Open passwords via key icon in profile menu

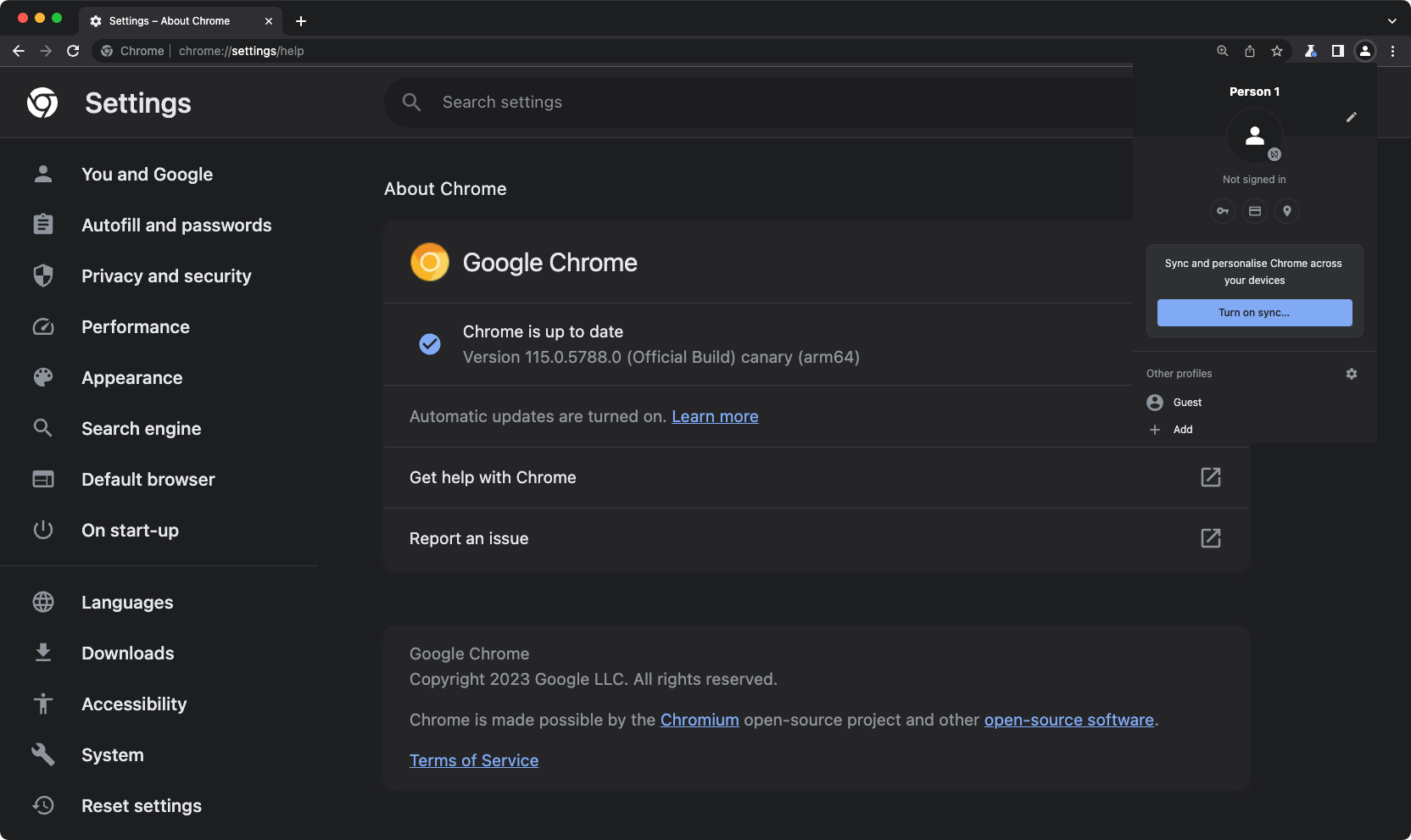[1223, 211]
